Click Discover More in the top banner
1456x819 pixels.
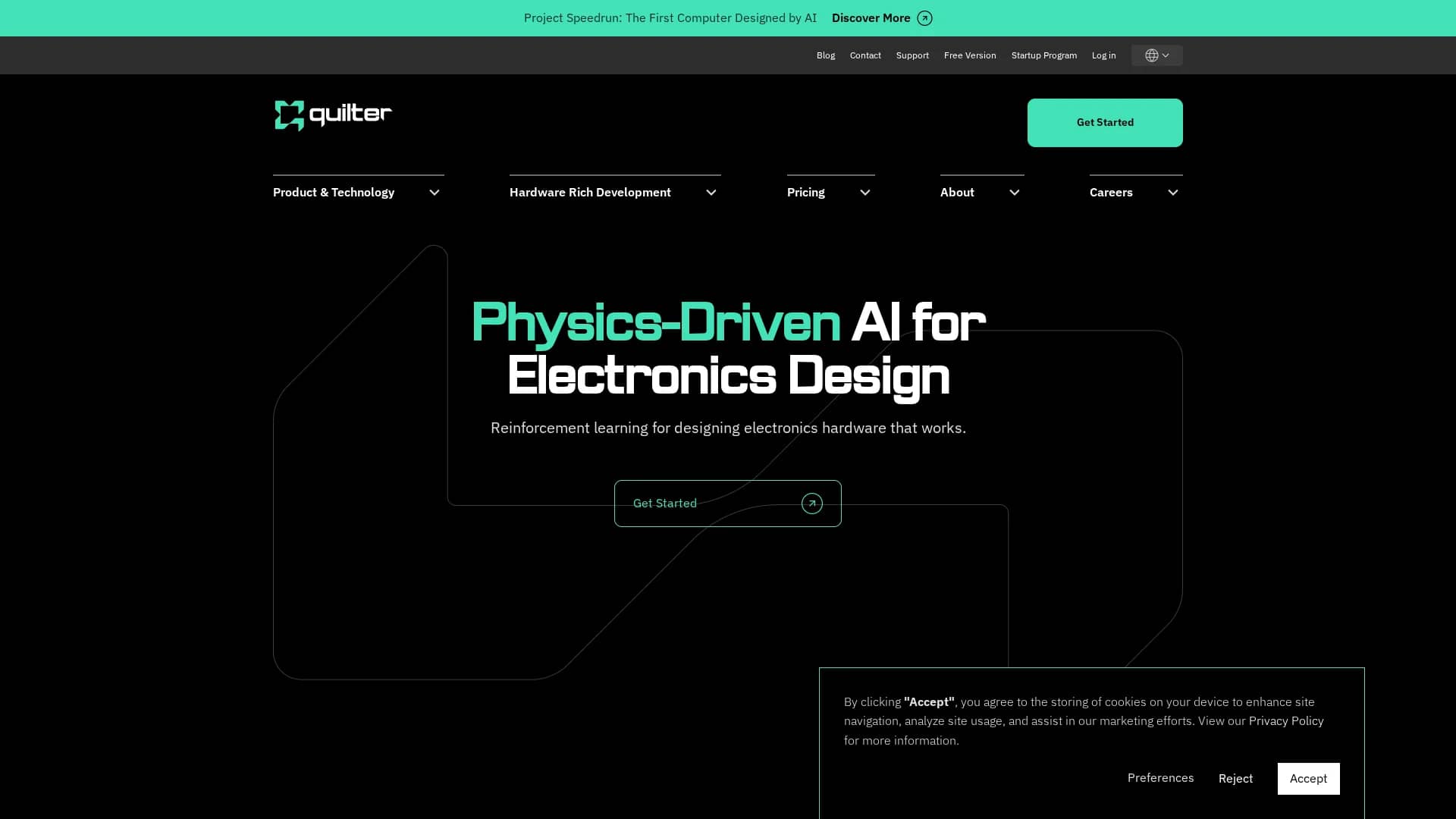click(871, 18)
